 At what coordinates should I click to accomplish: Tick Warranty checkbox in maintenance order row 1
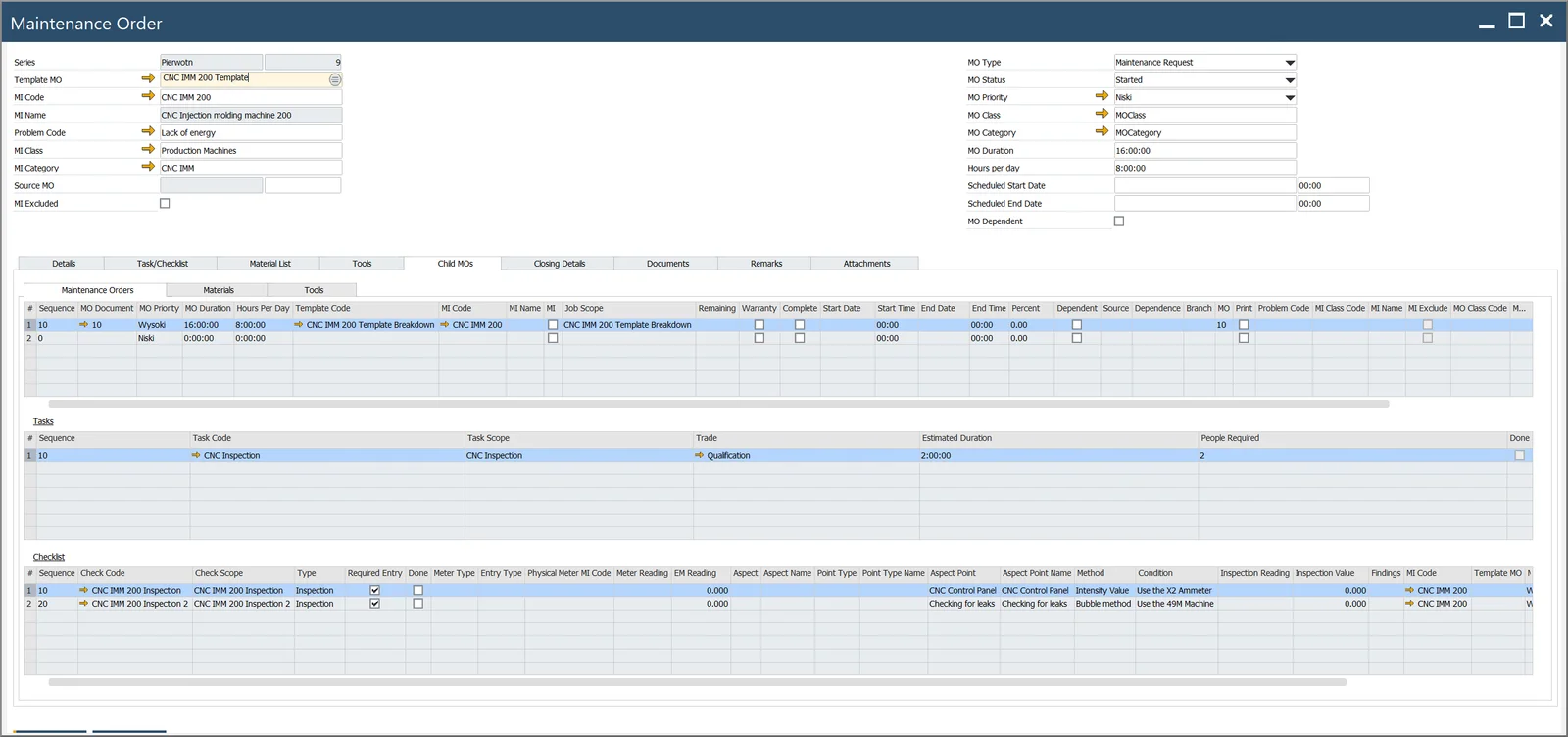pos(759,325)
